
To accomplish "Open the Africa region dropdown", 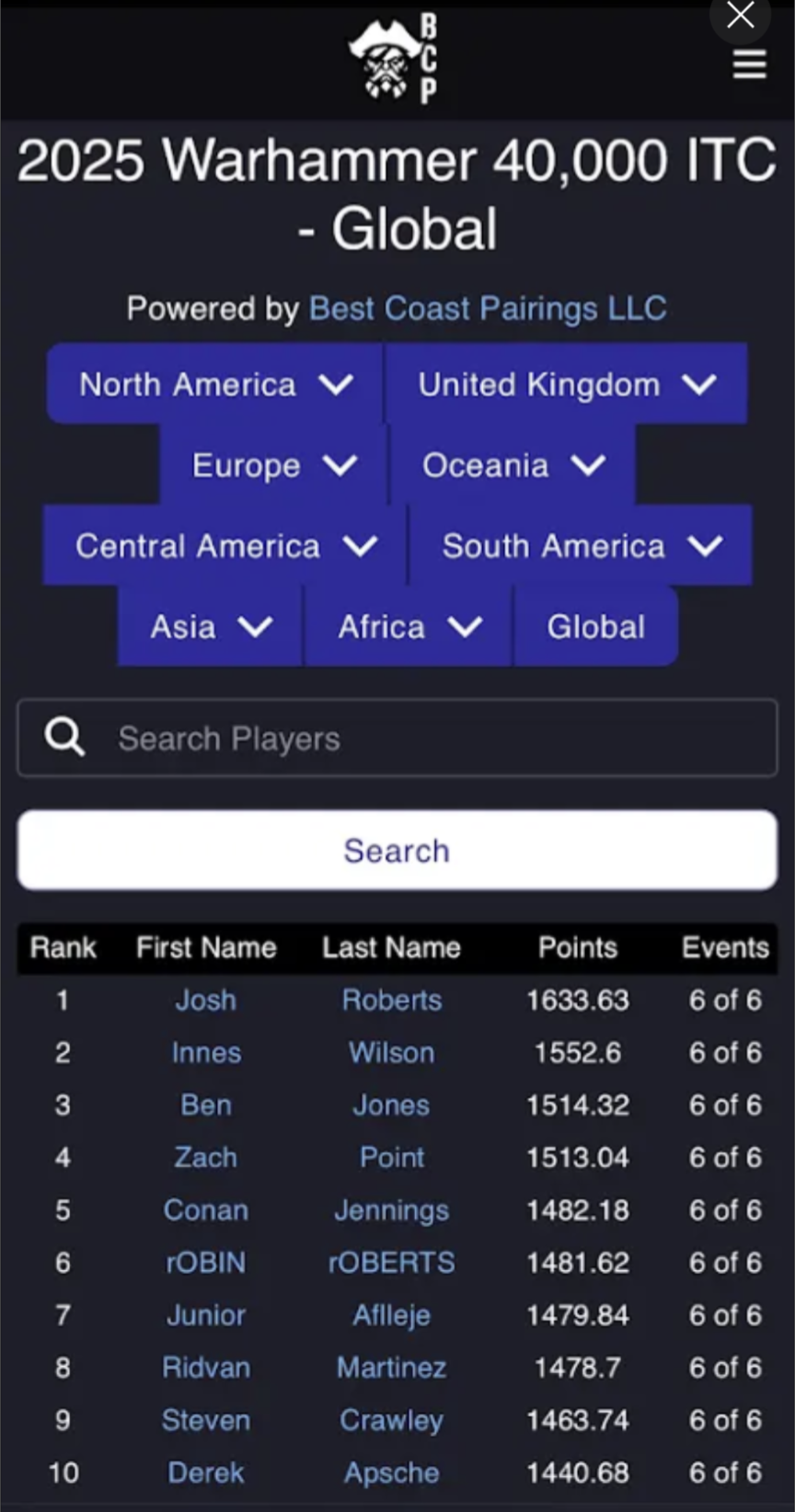I will [409, 627].
